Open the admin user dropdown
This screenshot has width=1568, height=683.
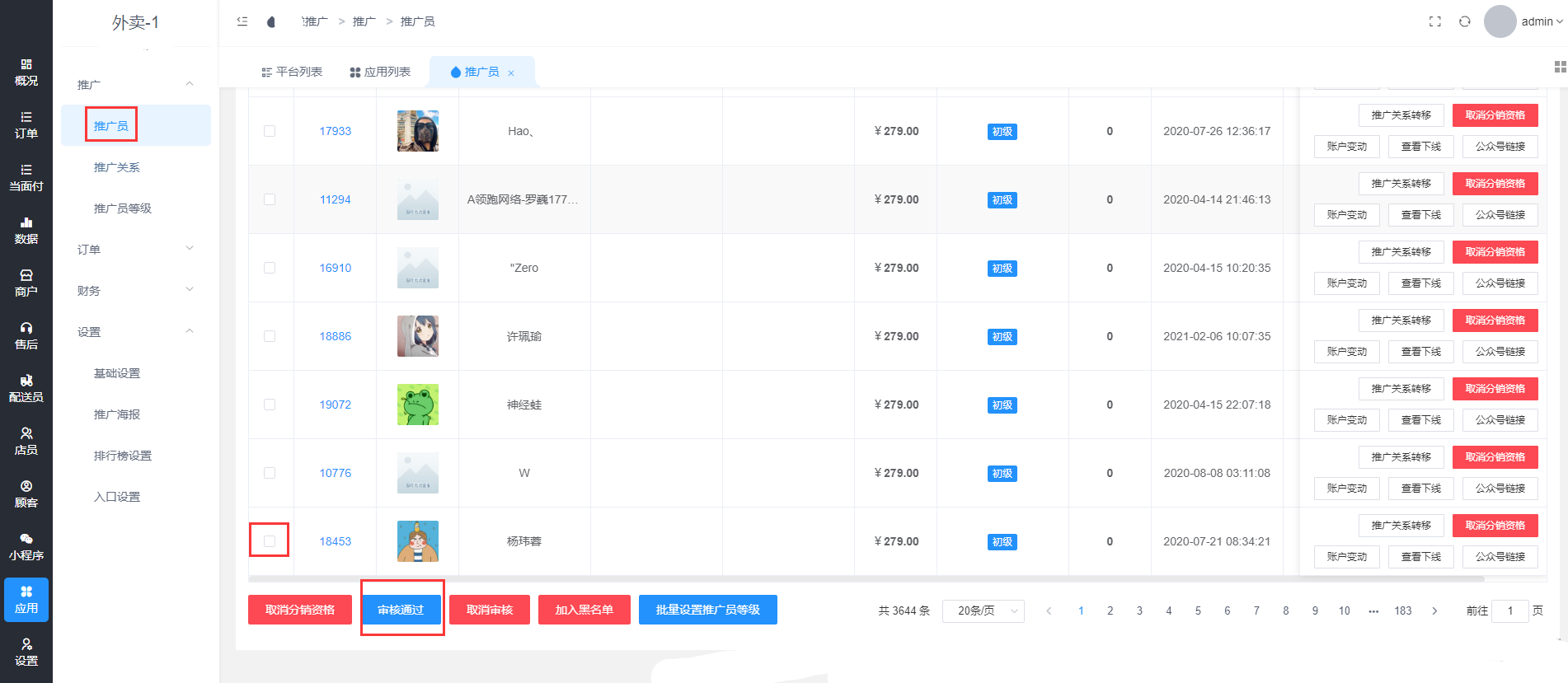(x=1542, y=21)
